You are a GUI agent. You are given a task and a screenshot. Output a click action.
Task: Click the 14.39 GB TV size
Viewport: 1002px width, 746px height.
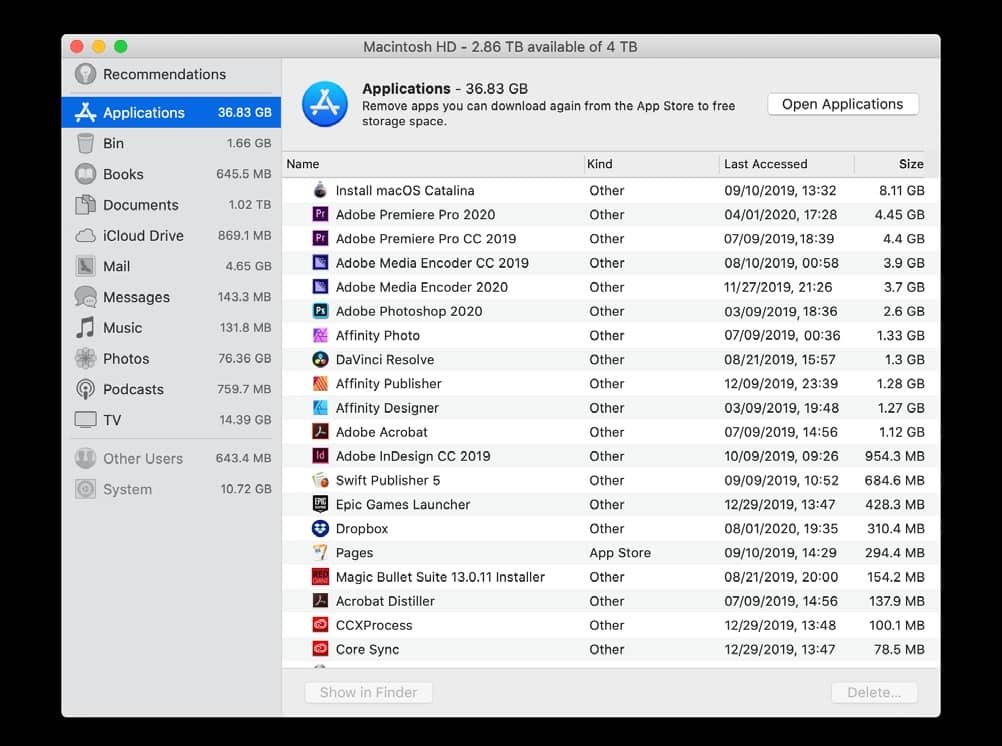pos(245,420)
